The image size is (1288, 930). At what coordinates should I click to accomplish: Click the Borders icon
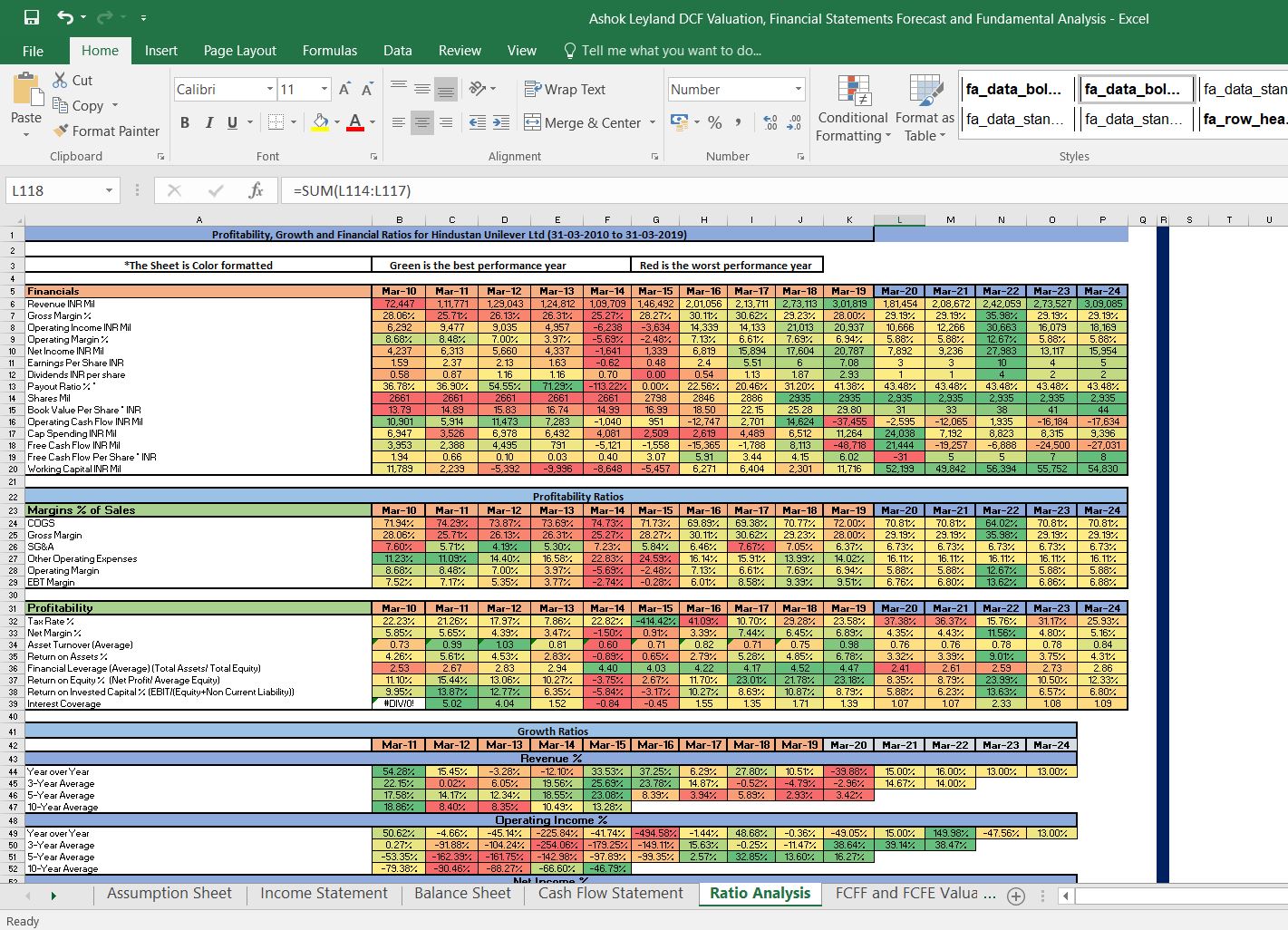(276, 122)
